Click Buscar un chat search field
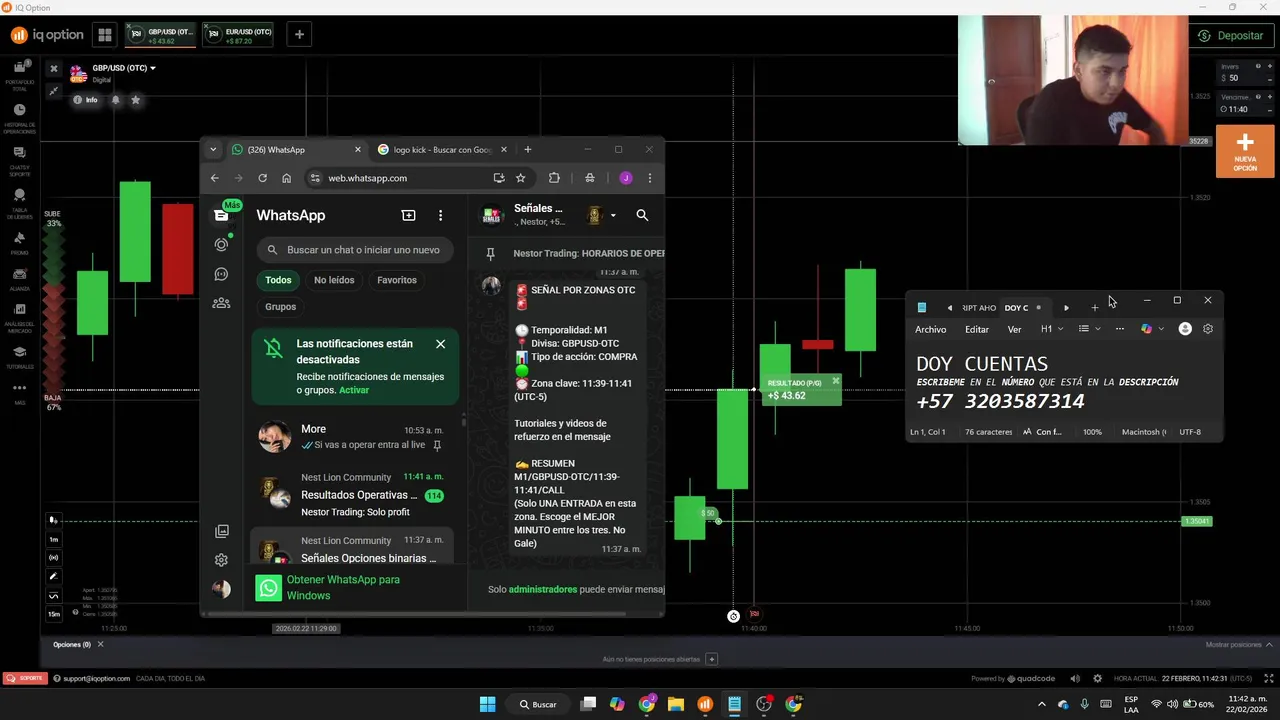The height and width of the screenshot is (720, 1280). [x=355, y=250]
